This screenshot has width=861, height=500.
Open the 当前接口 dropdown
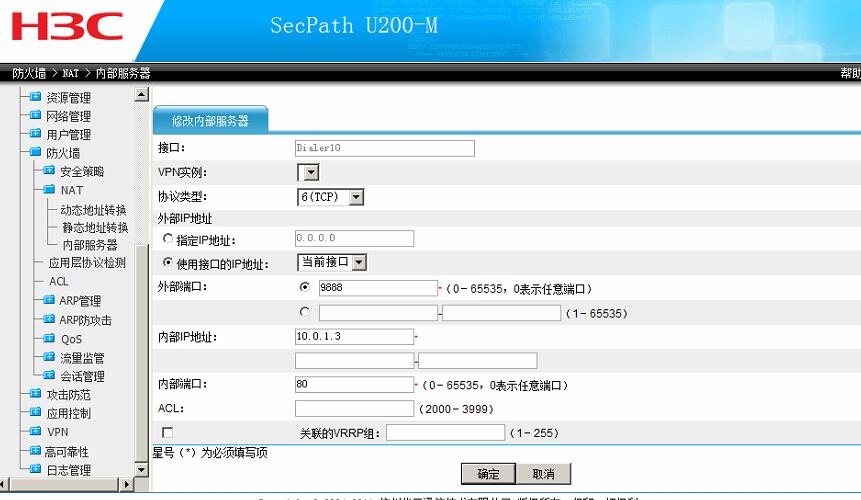pos(332,262)
